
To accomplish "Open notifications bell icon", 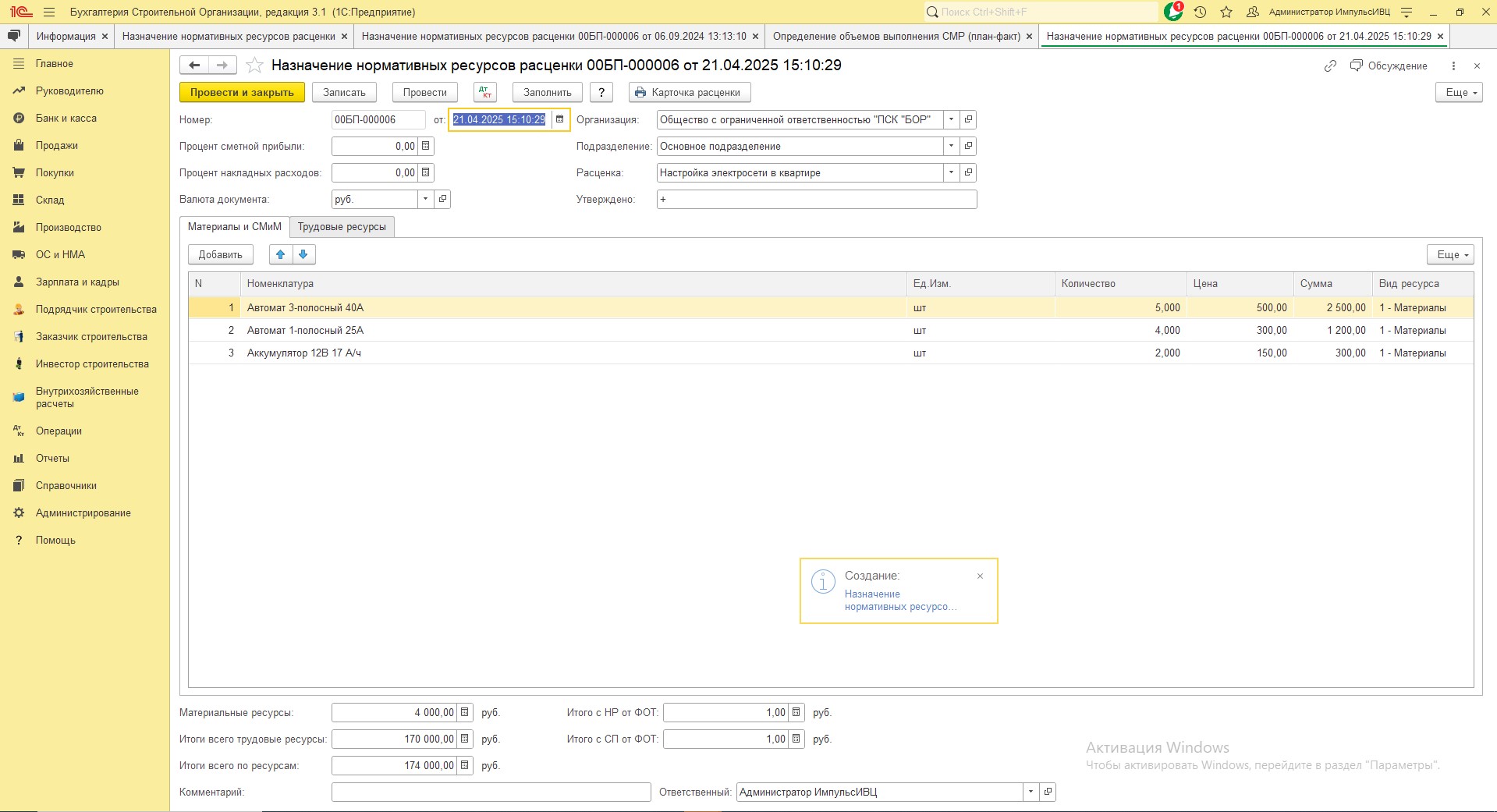I will pos(1172,12).
